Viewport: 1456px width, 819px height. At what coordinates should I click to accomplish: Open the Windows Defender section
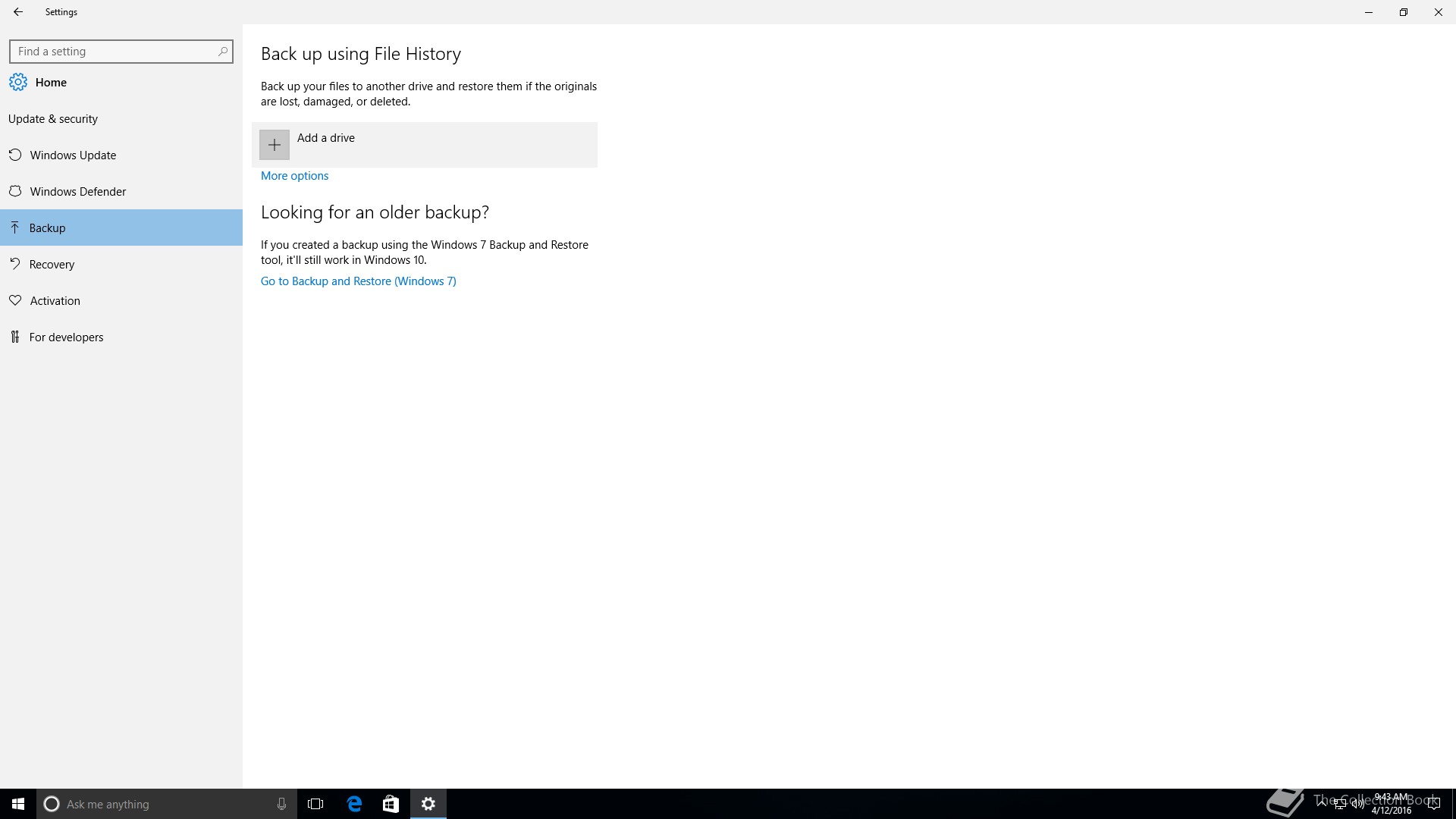point(121,191)
